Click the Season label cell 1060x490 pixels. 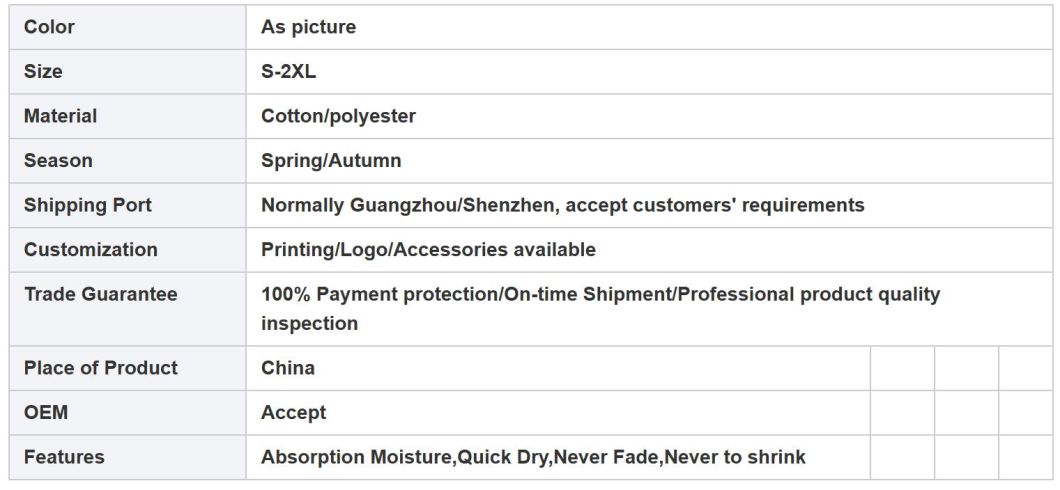point(128,161)
